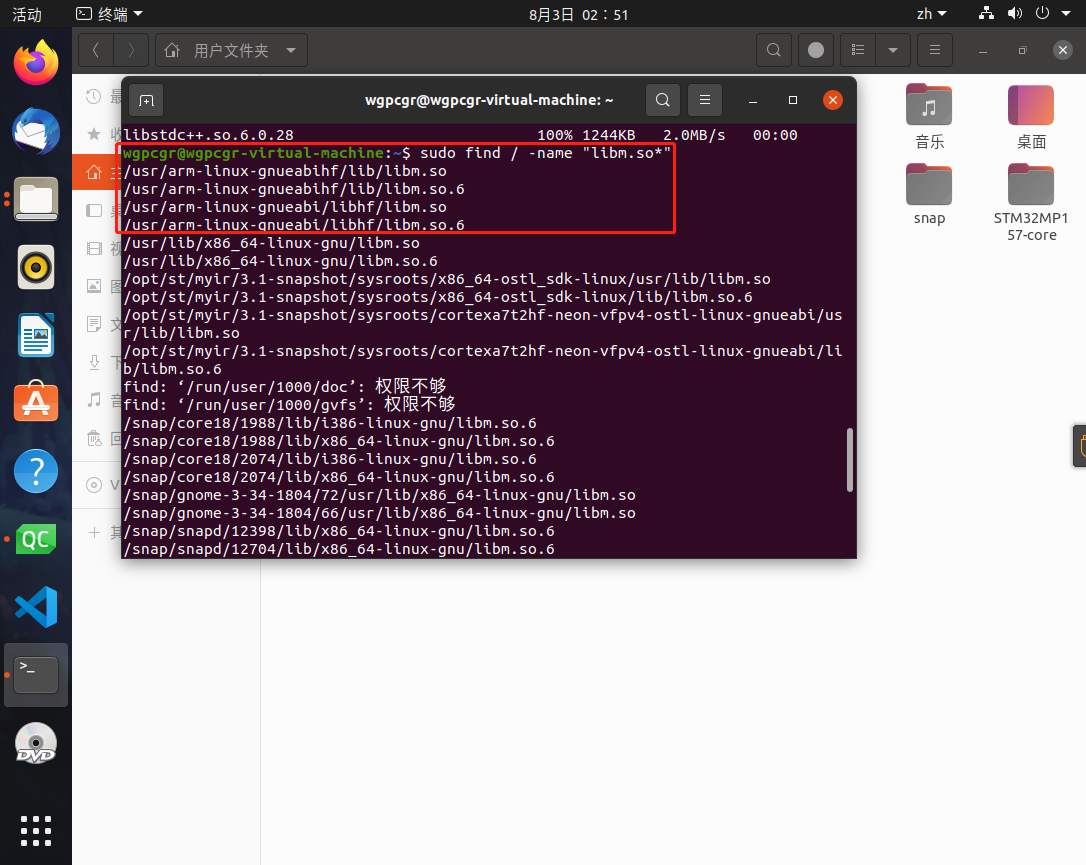1086x865 pixels.
Task: Click the /snap/snapd/12704 libm.so.6 line
Action: pos(339,549)
